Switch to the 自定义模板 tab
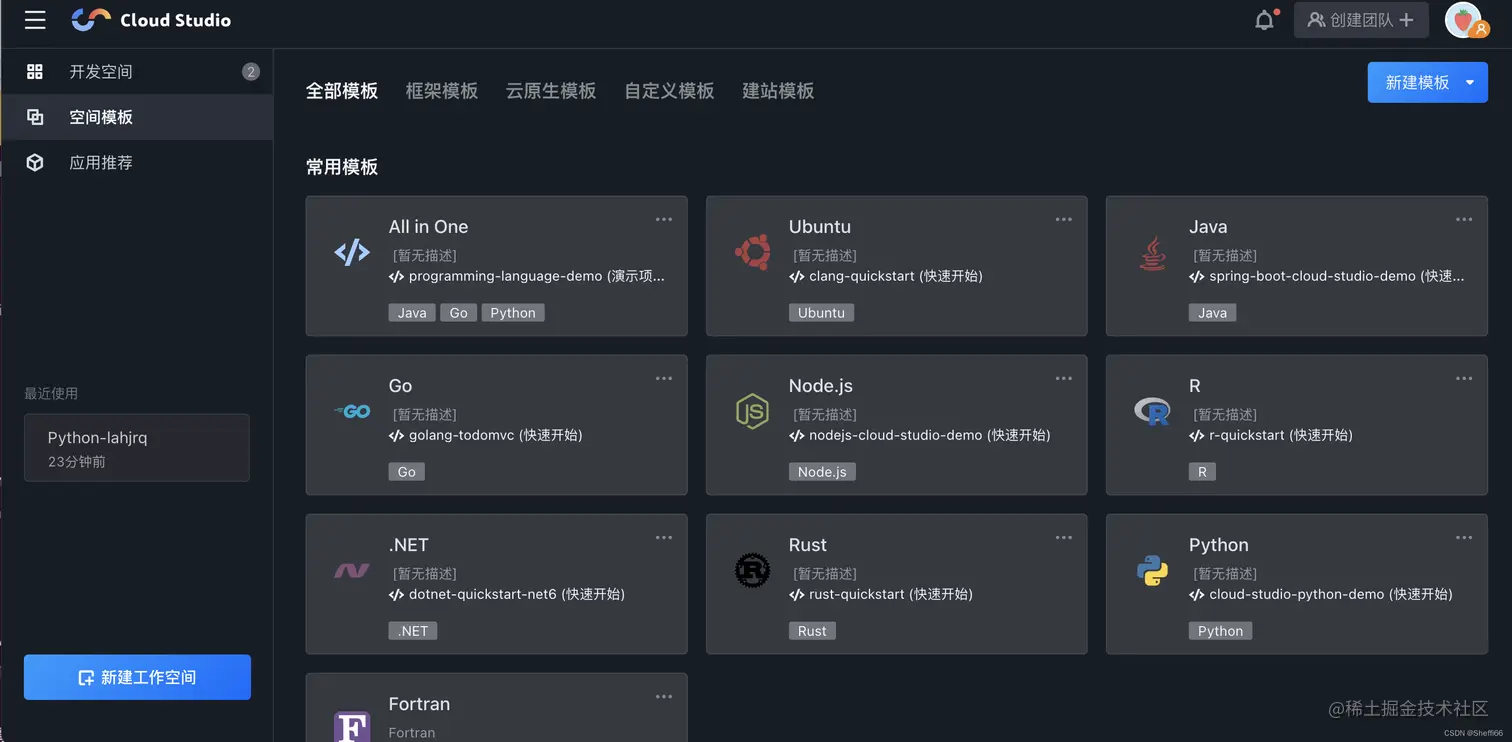 click(x=670, y=91)
